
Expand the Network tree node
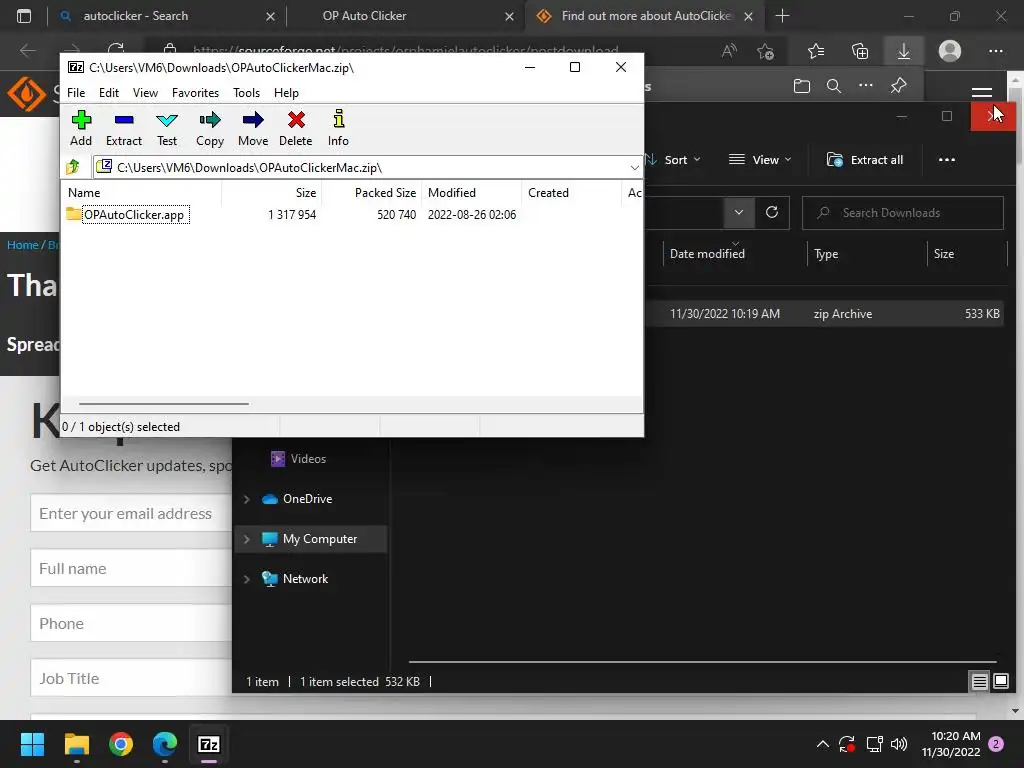247,579
